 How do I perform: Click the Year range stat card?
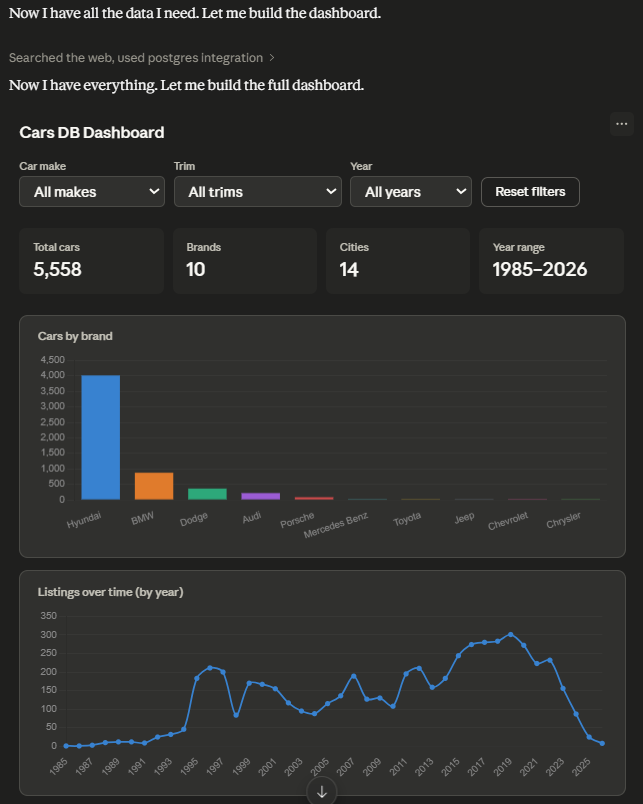coord(551,261)
